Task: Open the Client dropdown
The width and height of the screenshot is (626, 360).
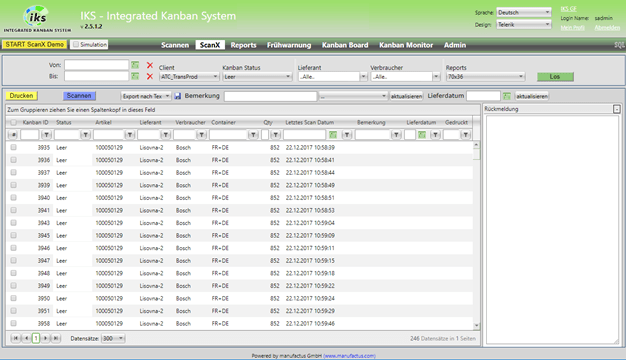Action: (x=189, y=77)
